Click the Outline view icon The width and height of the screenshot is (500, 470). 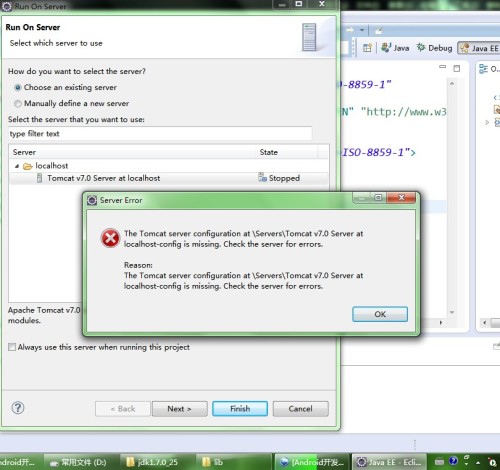(483, 69)
